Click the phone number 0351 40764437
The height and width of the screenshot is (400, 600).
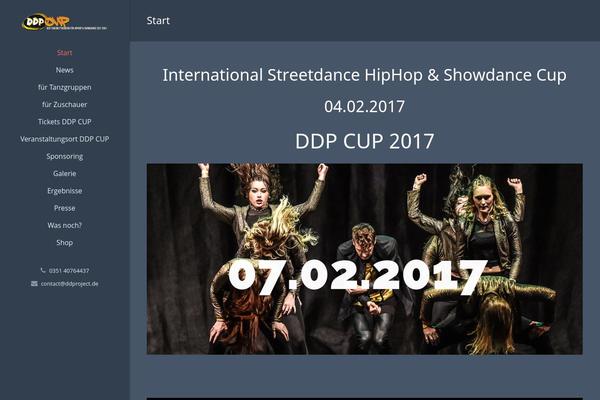[69, 271]
